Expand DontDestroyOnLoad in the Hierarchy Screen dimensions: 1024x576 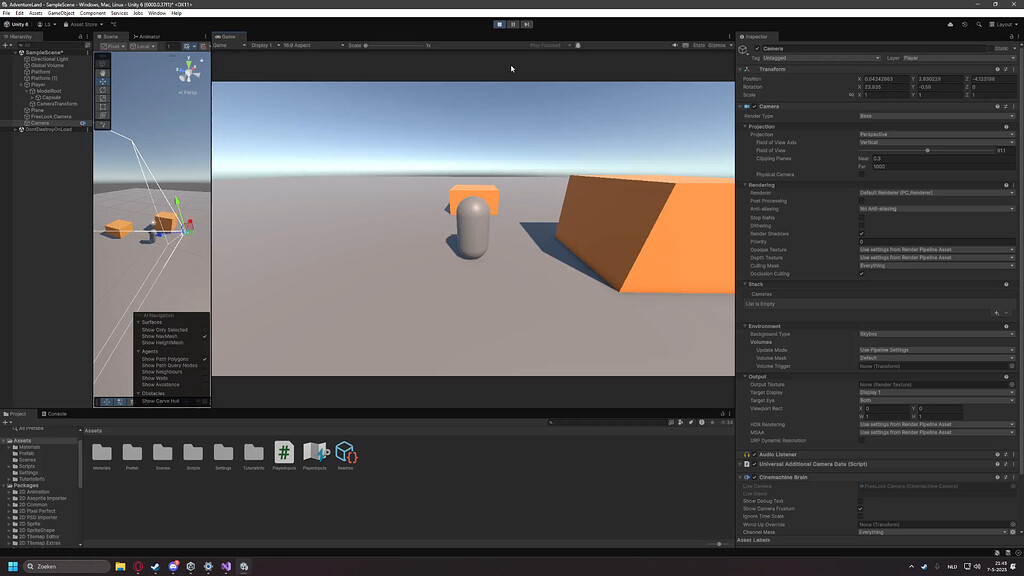(x=17, y=128)
